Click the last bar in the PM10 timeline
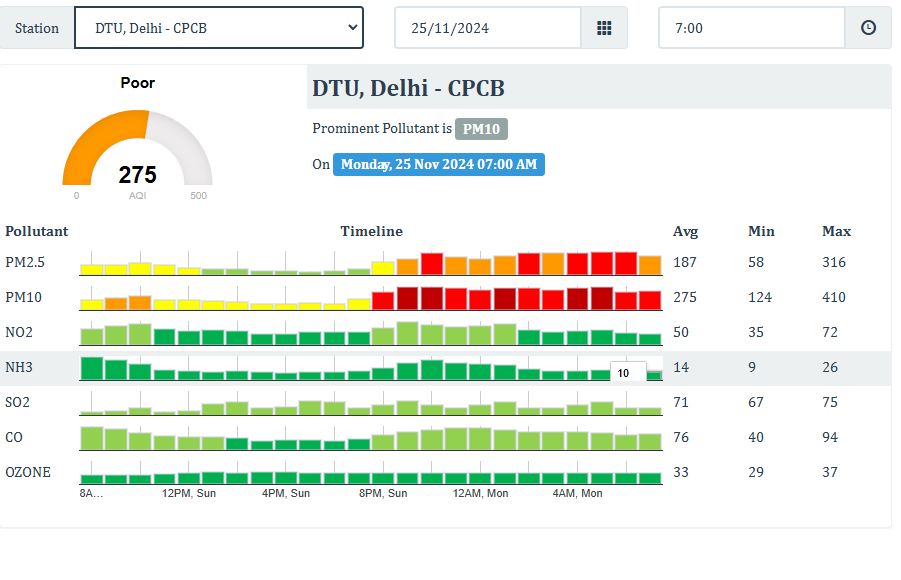 pyautogui.click(x=650, y=301)
